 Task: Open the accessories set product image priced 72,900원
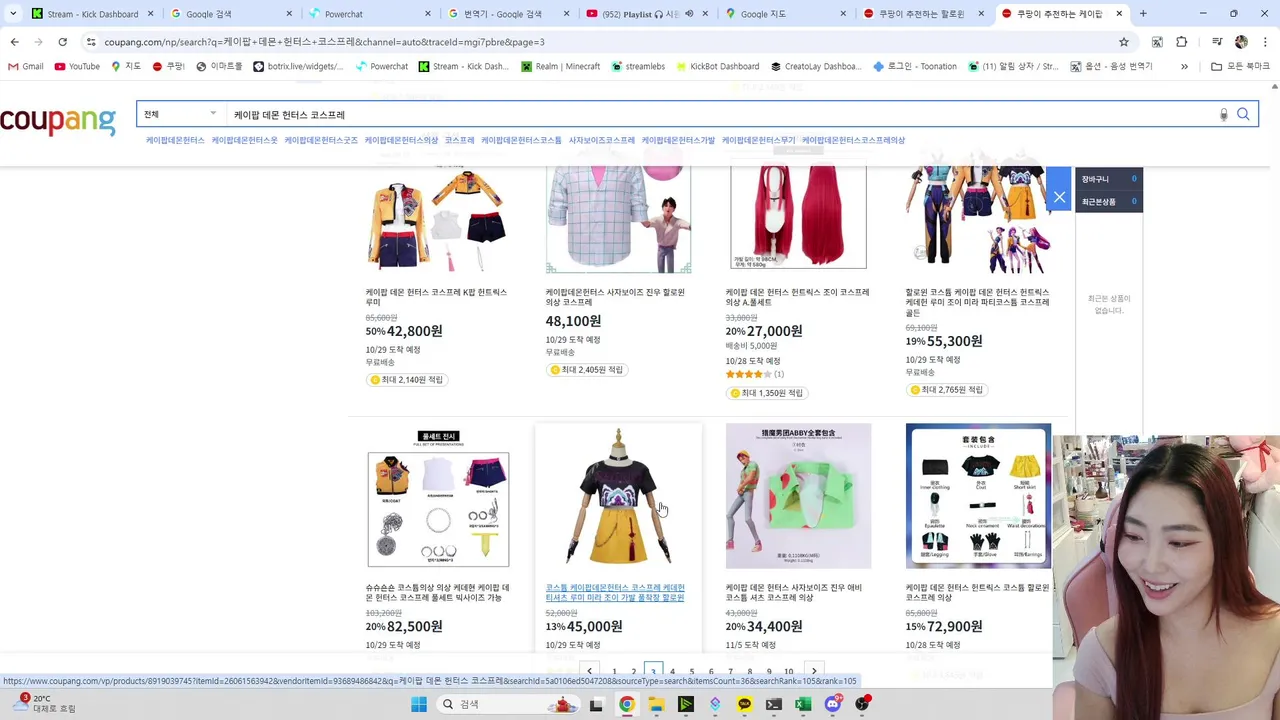pos(978,496)
